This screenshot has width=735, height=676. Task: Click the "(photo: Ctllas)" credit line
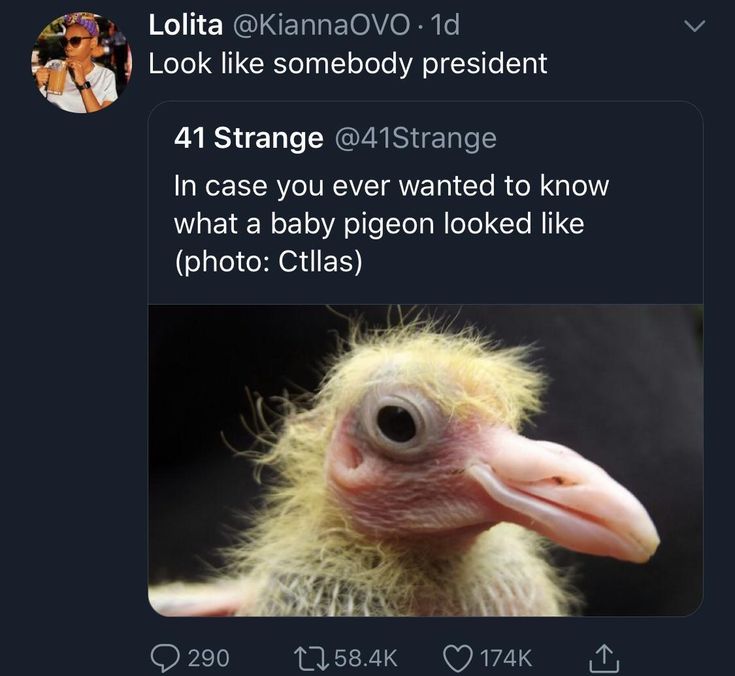click(268, 262)
